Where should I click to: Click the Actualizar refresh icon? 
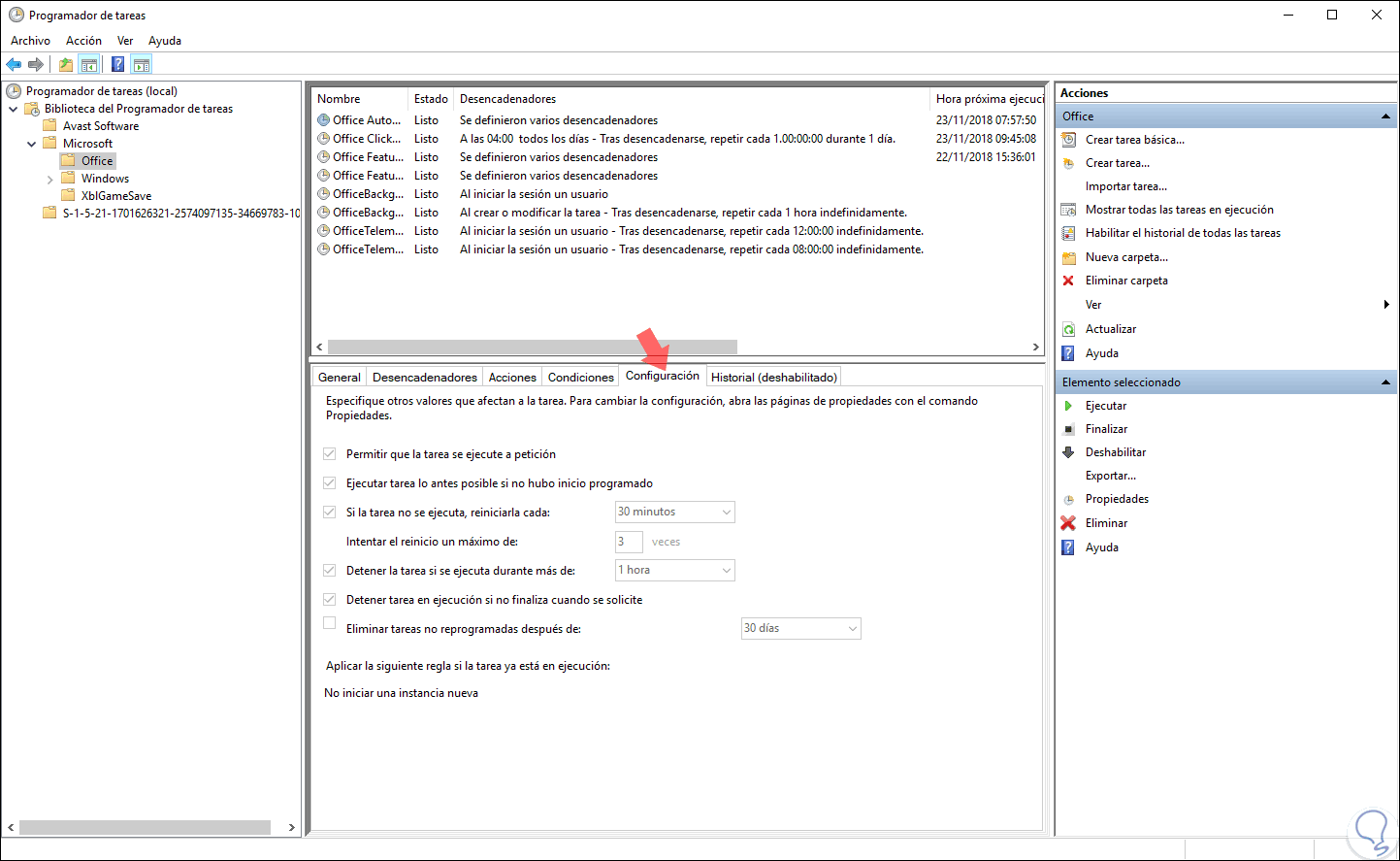tap(1068, 329)
